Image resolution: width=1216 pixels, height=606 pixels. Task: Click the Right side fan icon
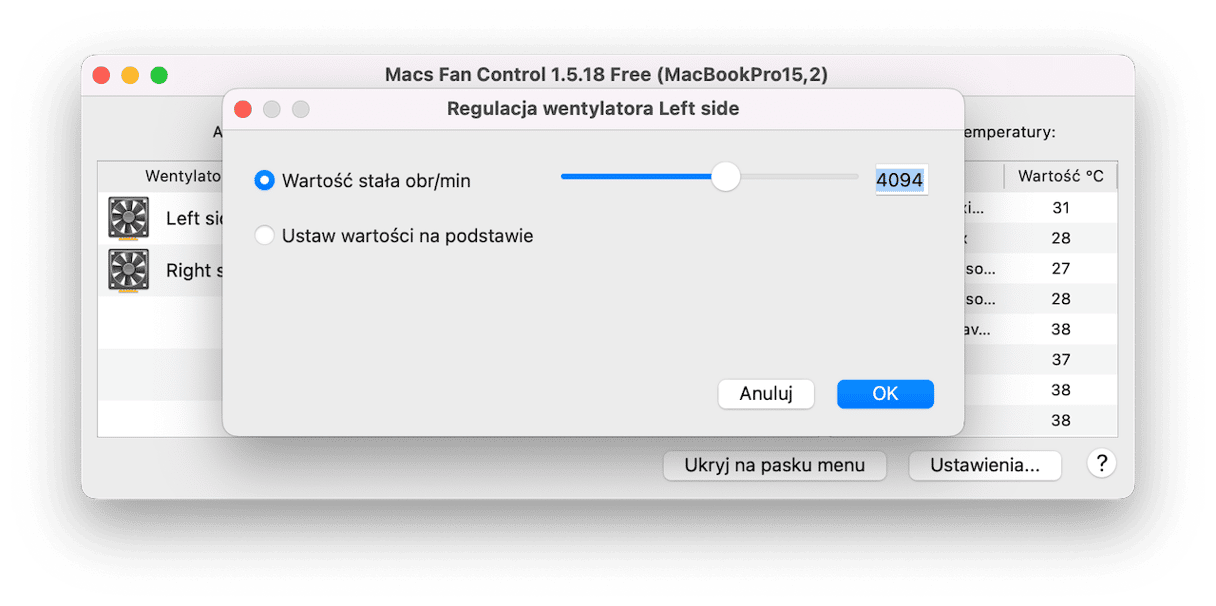128,270
